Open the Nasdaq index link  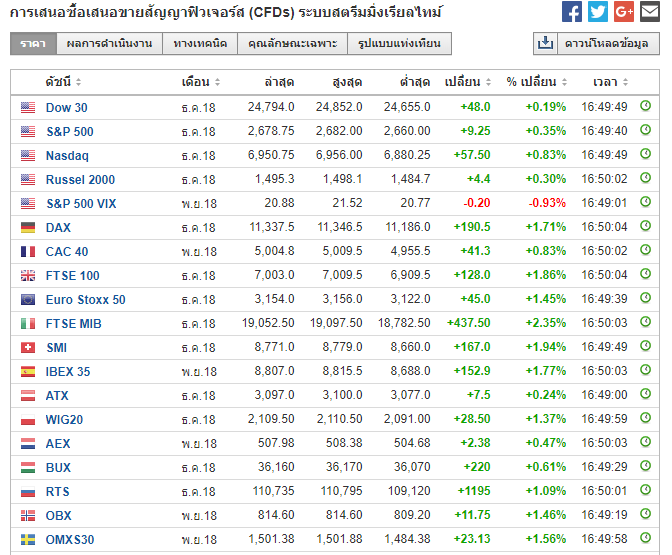coord(67,156)
